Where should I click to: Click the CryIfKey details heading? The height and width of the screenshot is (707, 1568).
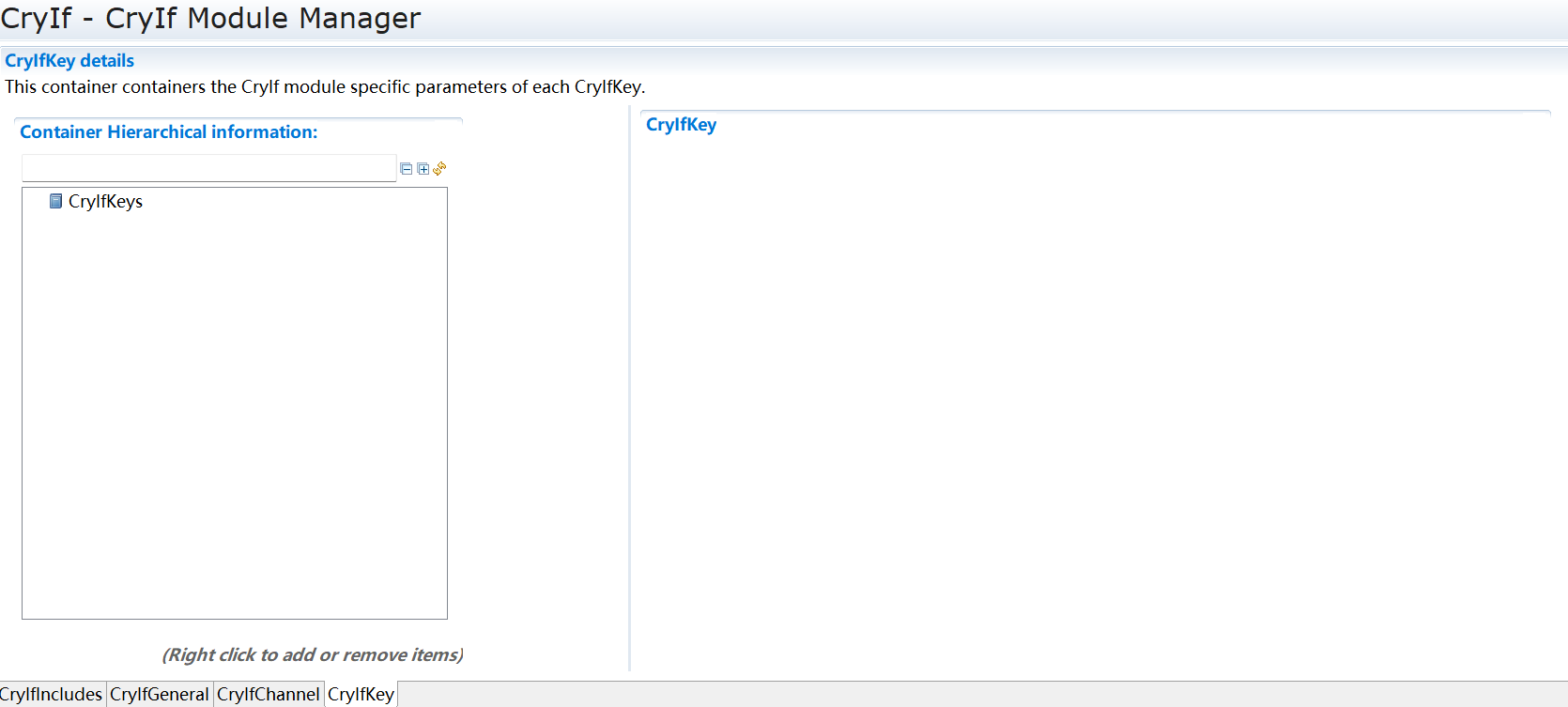coord(69,60)
